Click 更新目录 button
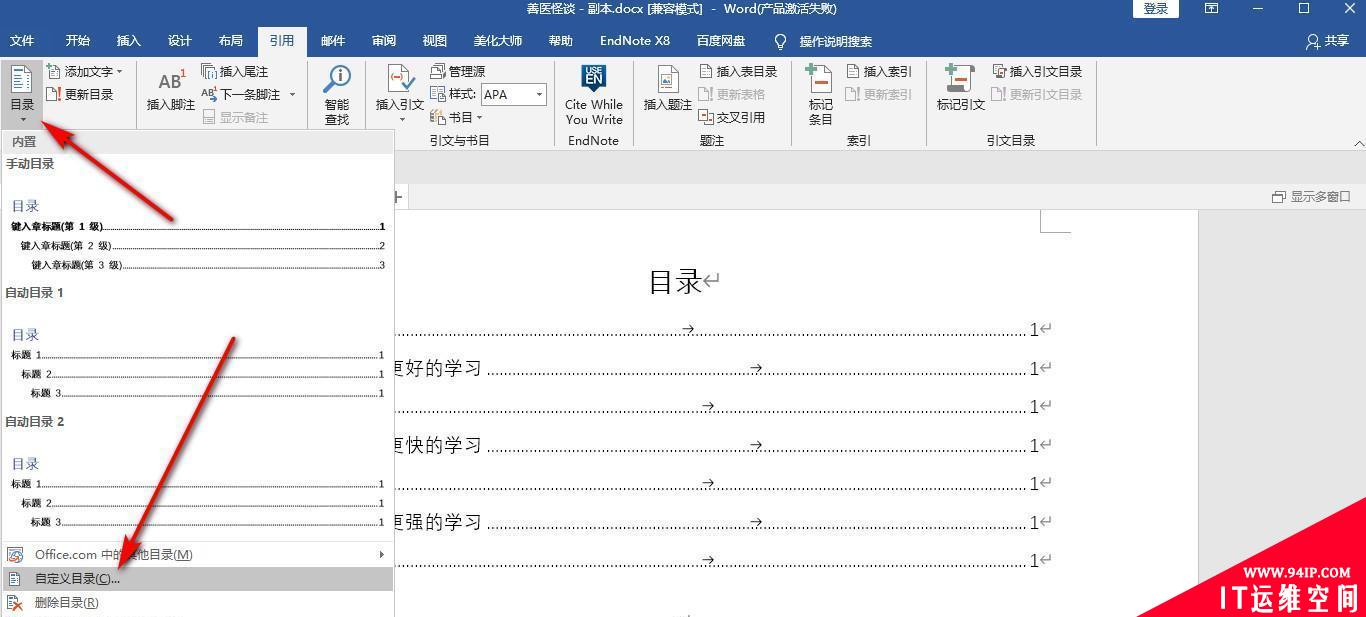This screenshot has height=617, width=1366. tap(80, 94)
